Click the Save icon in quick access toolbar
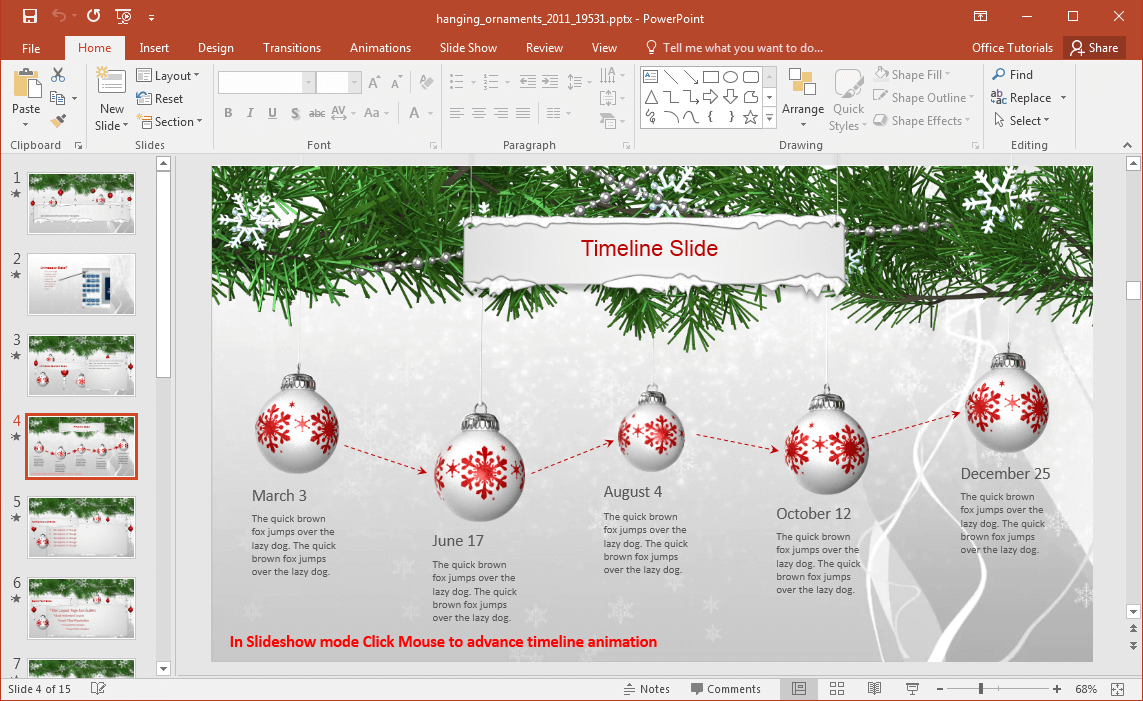The height and width of the screenshot is (701, 1143). [30, 16]
